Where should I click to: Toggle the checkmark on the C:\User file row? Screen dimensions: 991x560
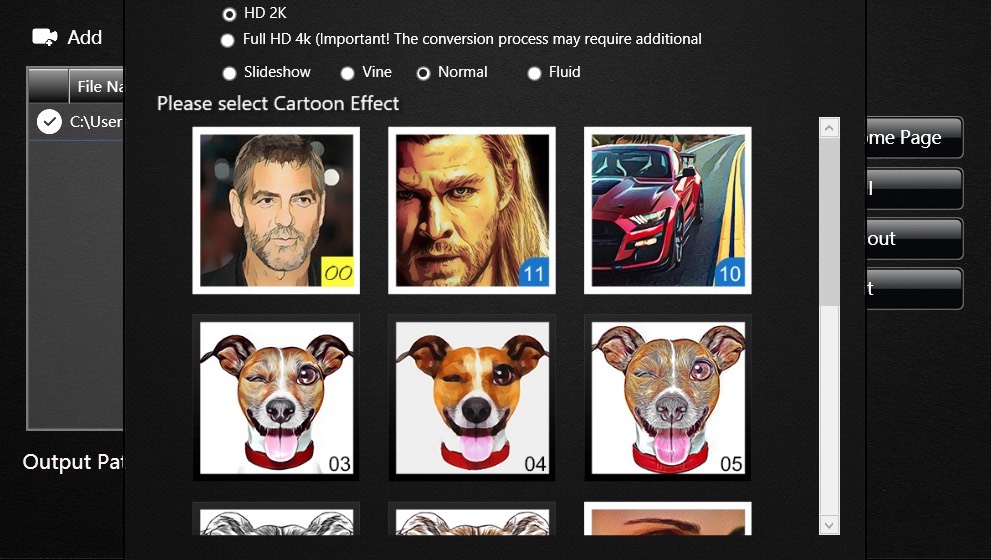point(49,122)
